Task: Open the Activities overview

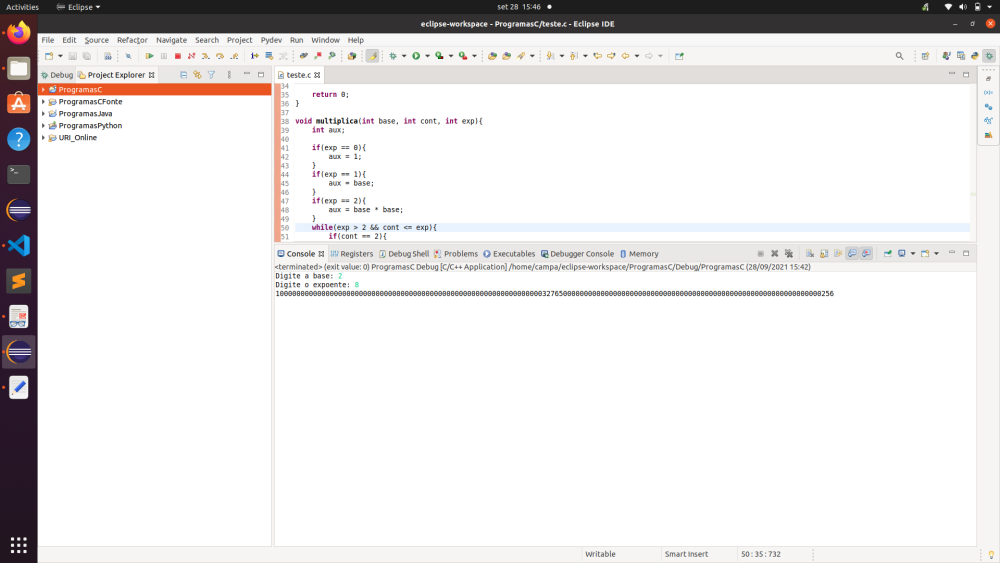Action: pos(23,7)
